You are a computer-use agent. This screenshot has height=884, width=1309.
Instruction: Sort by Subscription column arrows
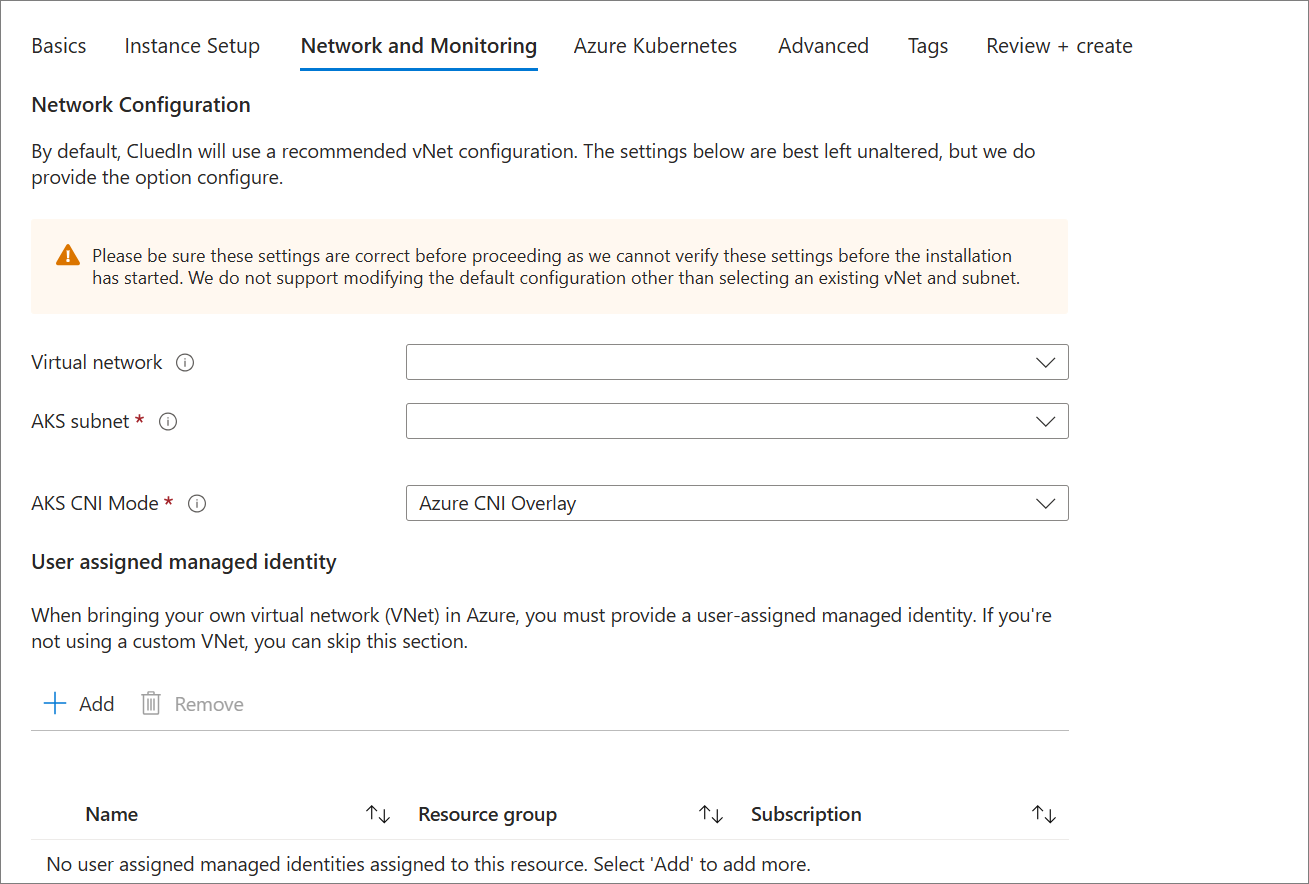1043,815
